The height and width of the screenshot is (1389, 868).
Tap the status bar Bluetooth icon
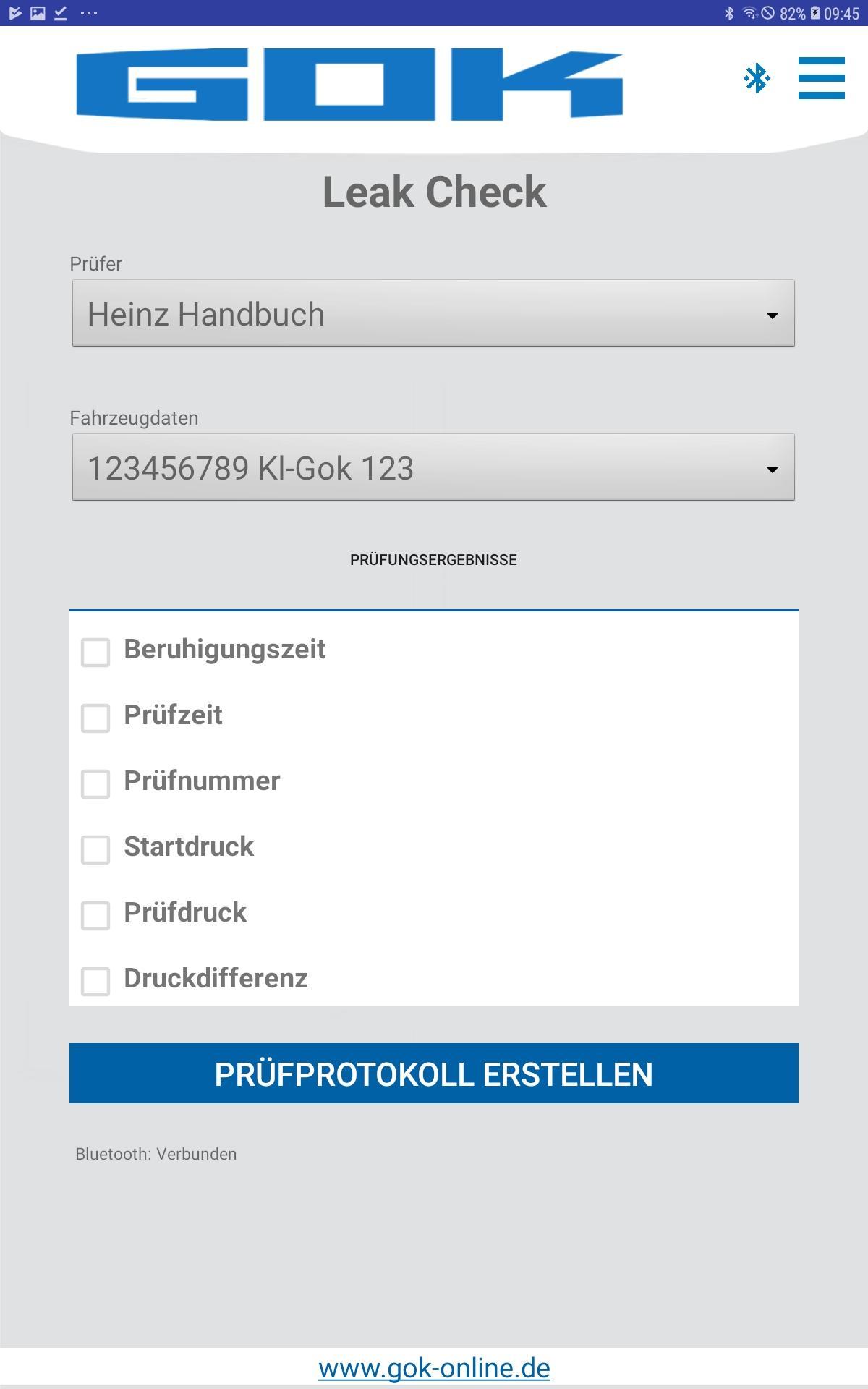pos(729,13)
